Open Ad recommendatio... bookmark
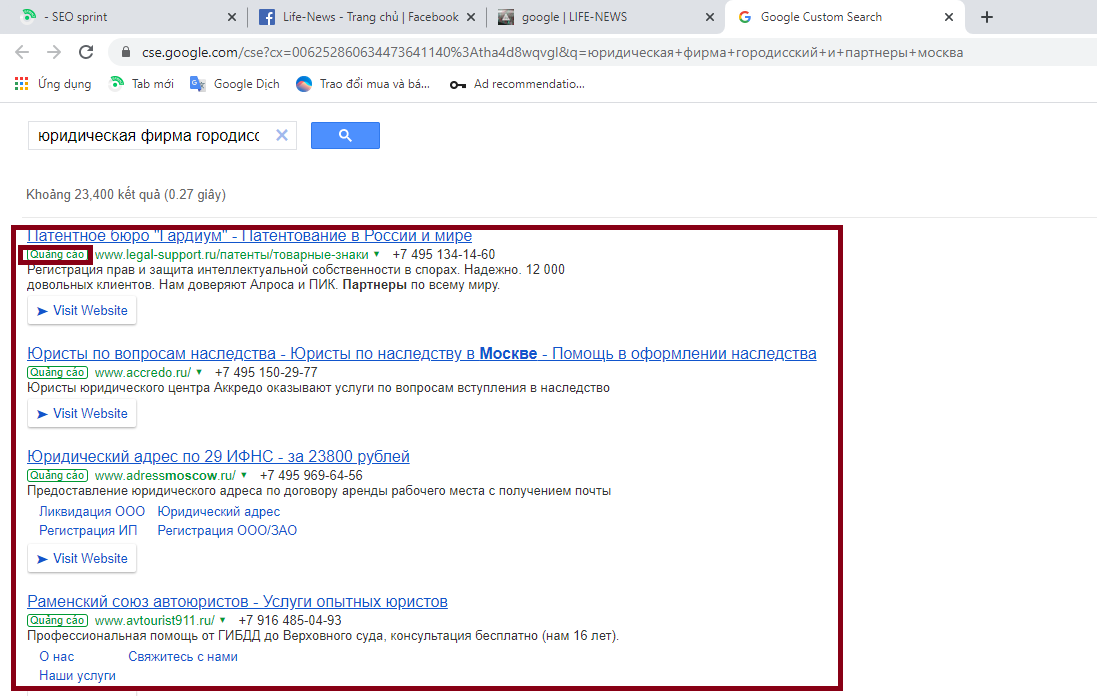 pyautogui.click(x=517, y=84)
